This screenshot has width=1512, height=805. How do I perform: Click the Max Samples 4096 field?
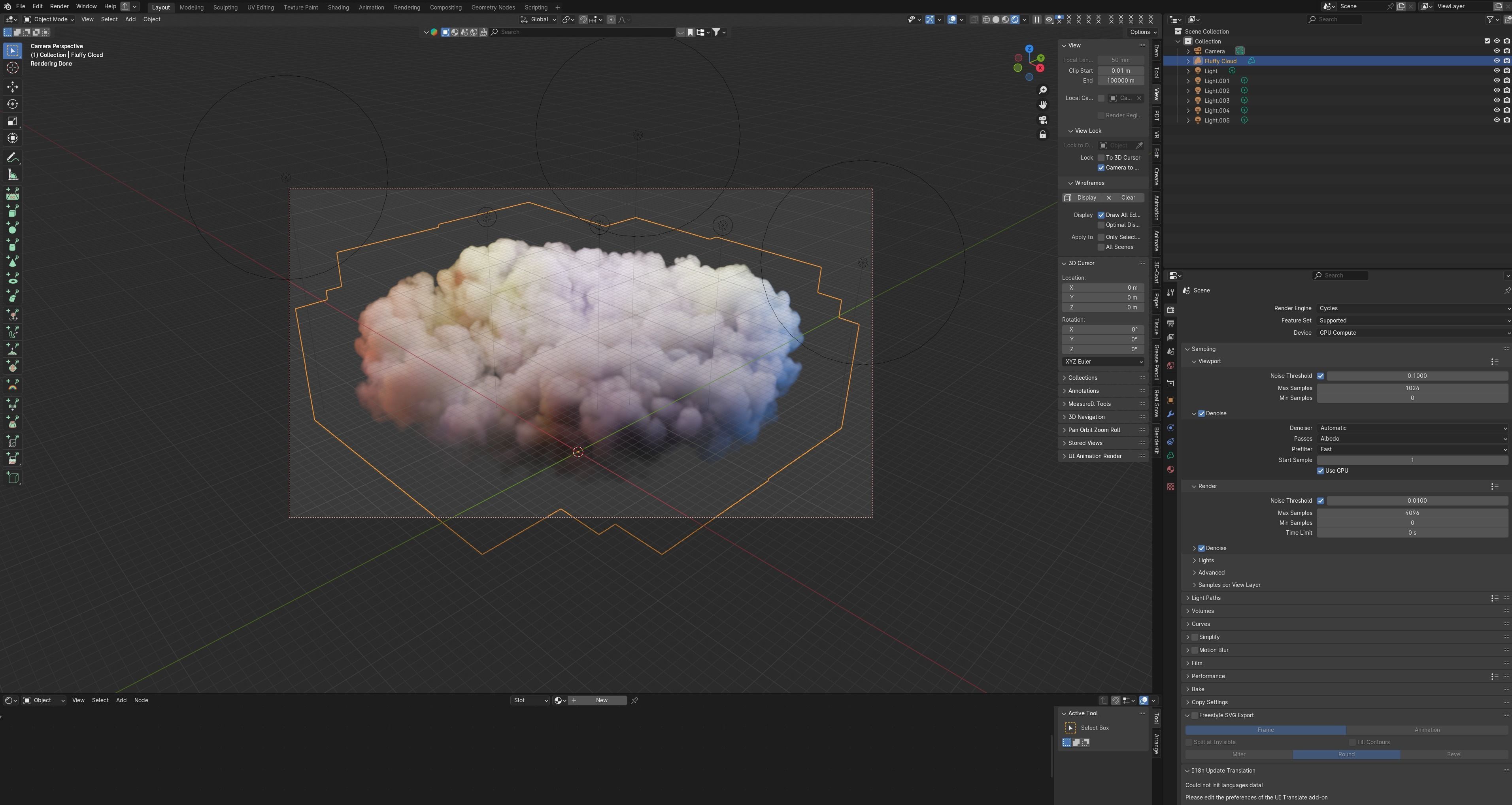pyautogui.click(x=1412, y=513)
